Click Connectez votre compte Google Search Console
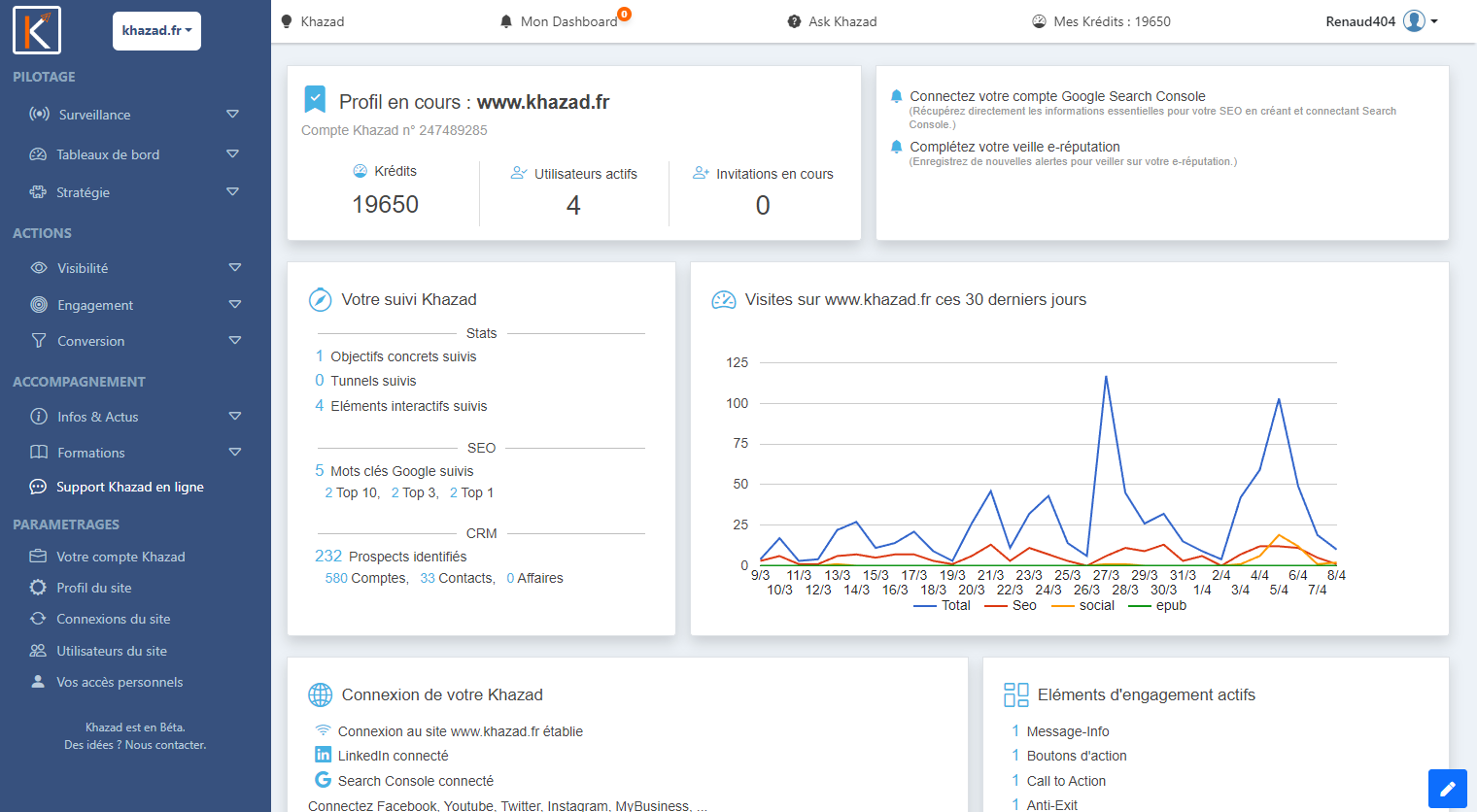The width and height of the screenshot is (1477, 812). 1057,96
